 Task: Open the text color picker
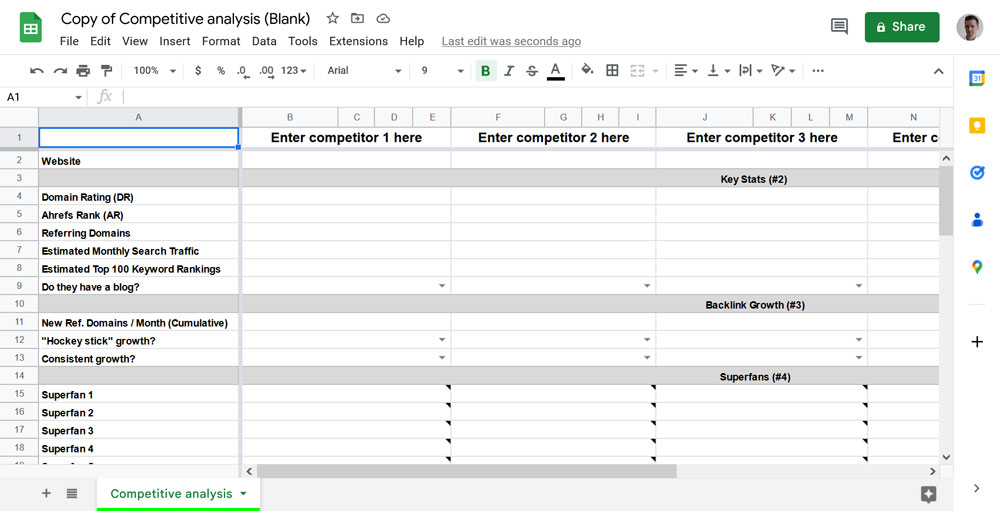(x=555, y=71)
